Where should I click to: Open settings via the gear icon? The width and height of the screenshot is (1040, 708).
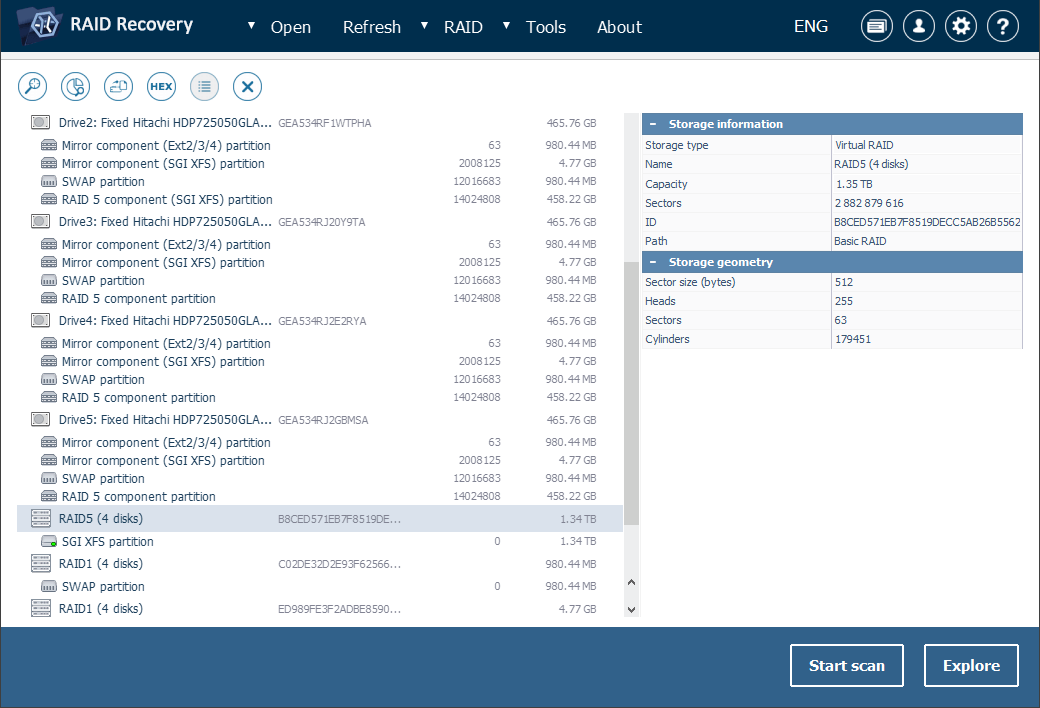click(961, 27)
